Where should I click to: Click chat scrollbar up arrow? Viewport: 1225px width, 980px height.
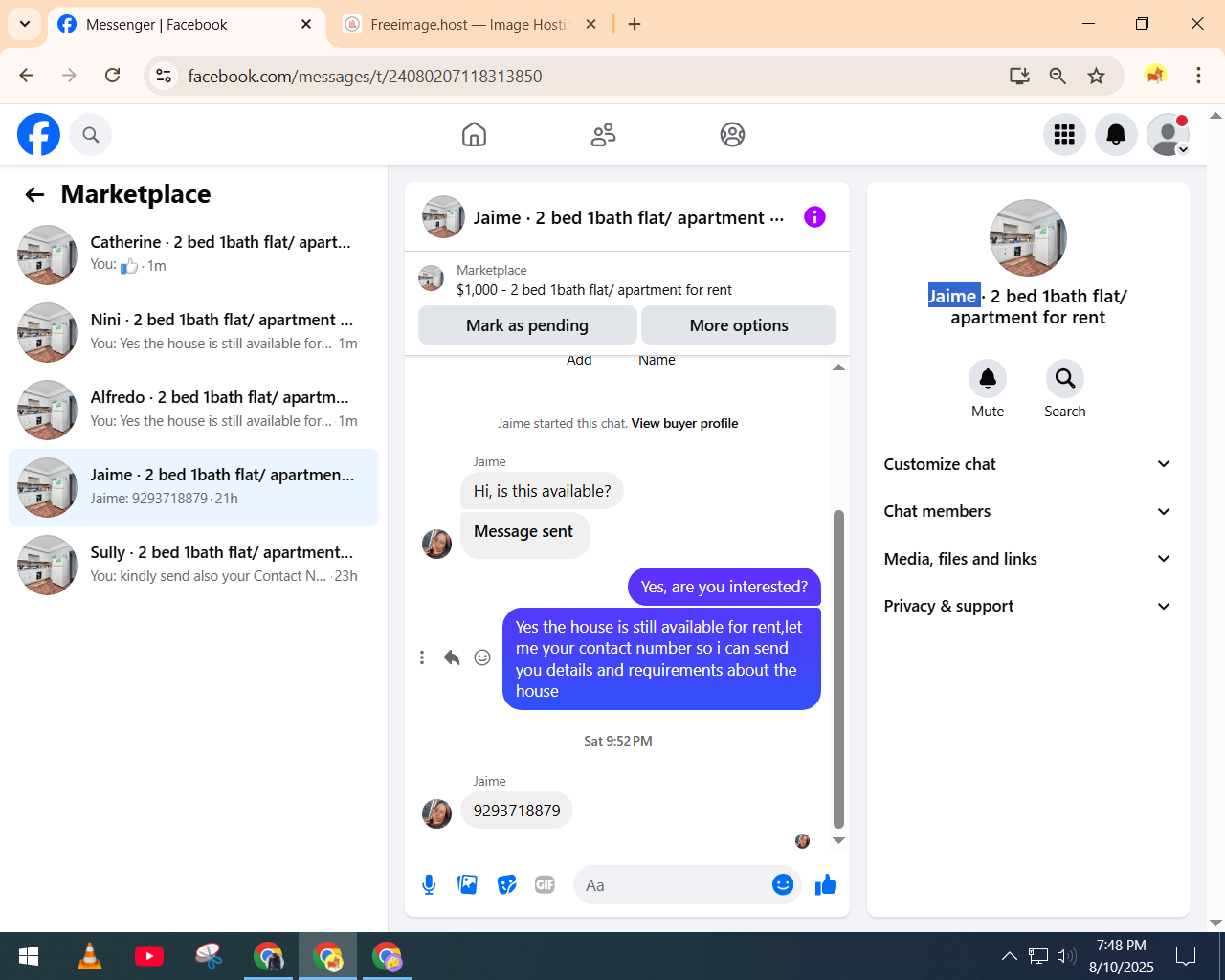coord(838,367)
